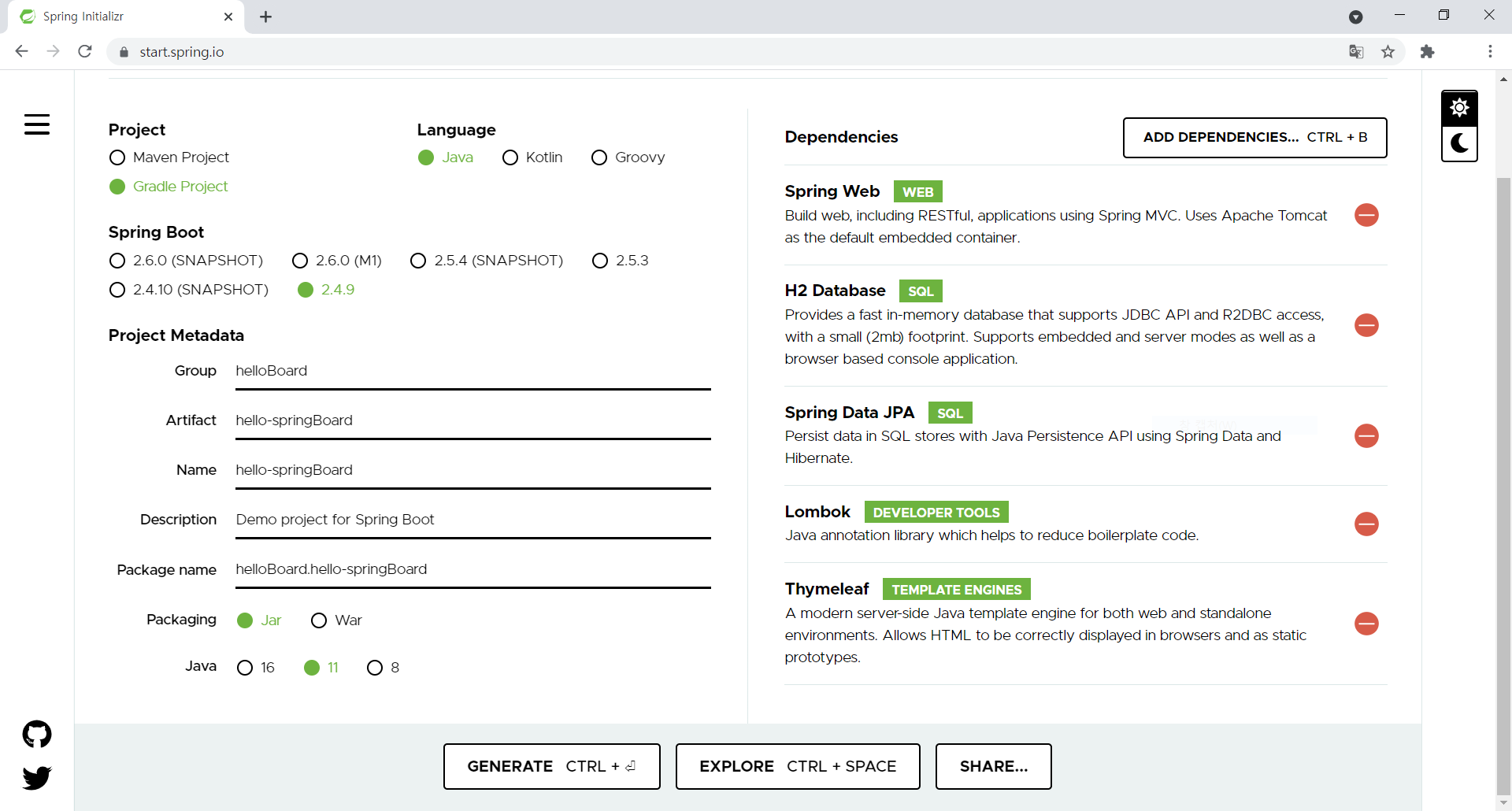Edit the Package name field
The image size is (1512, 811).
472,569
